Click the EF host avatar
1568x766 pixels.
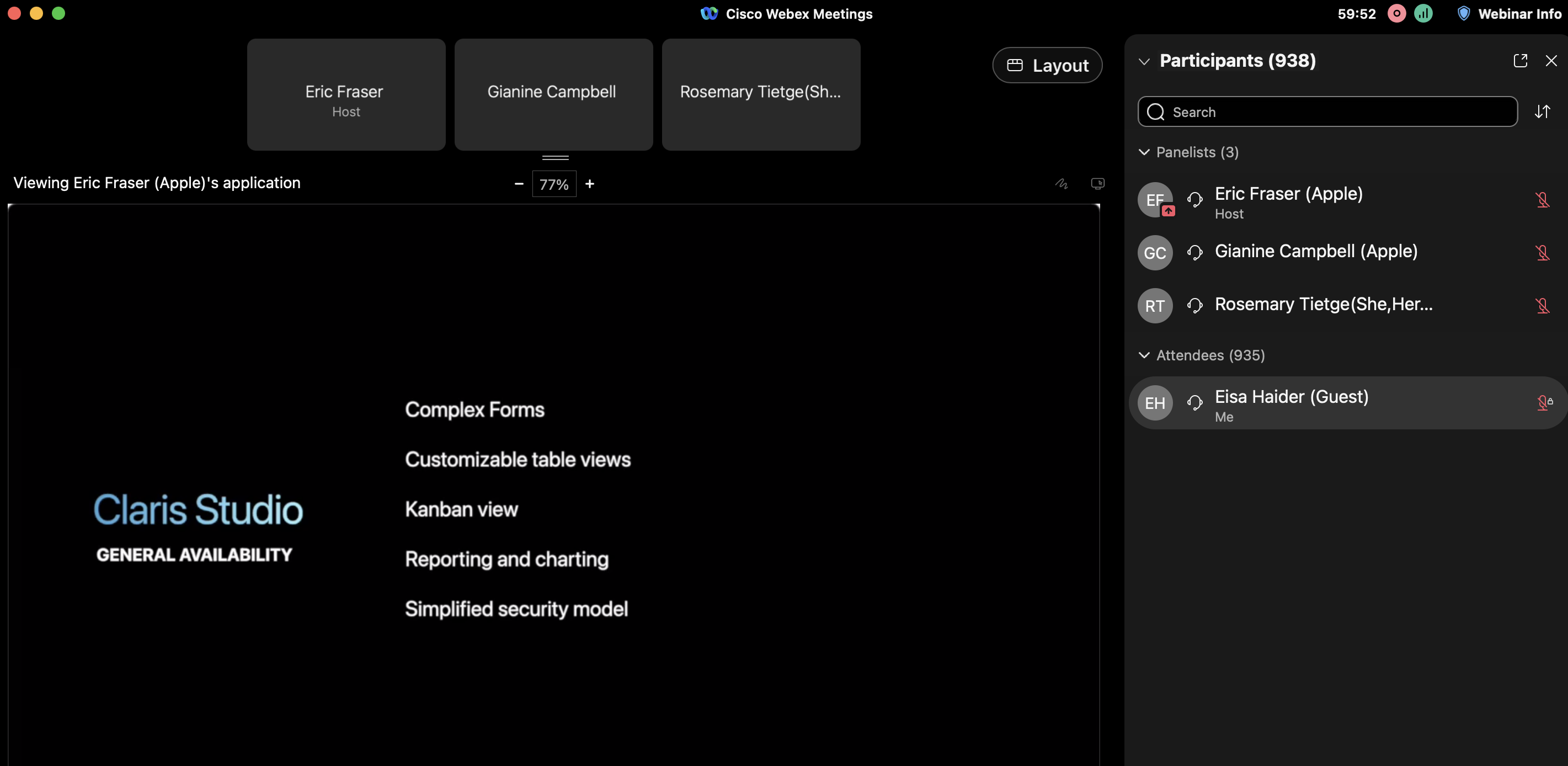(1155, 200)
